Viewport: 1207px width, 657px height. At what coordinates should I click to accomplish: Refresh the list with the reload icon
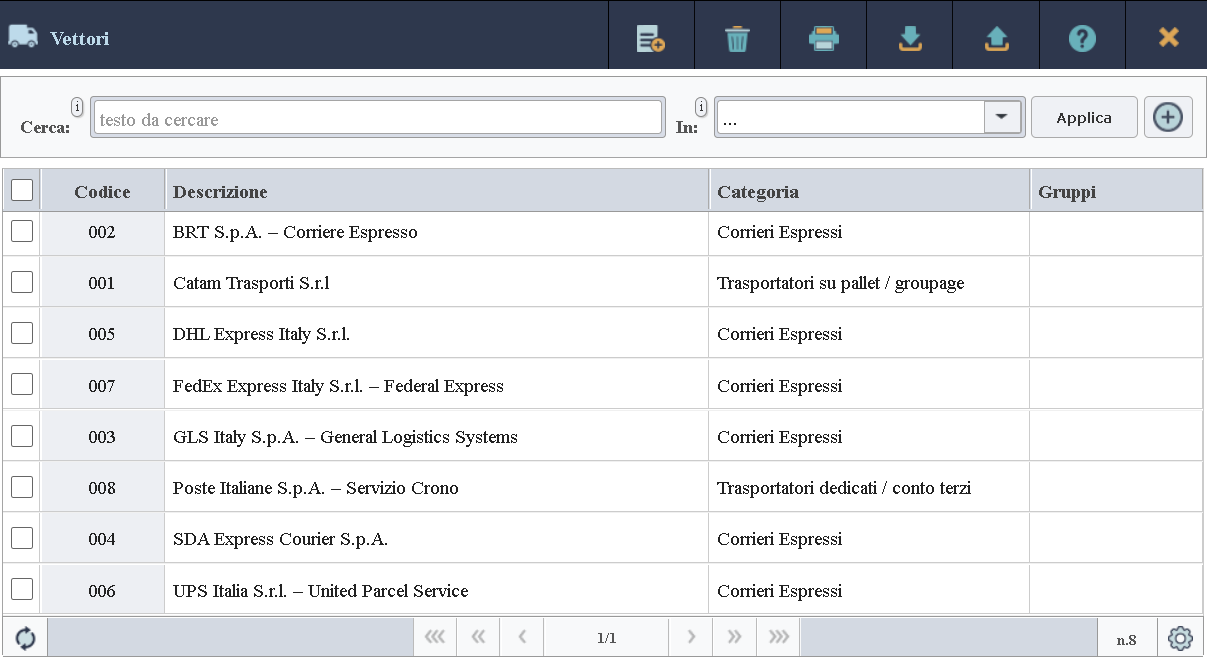[25, 637]
